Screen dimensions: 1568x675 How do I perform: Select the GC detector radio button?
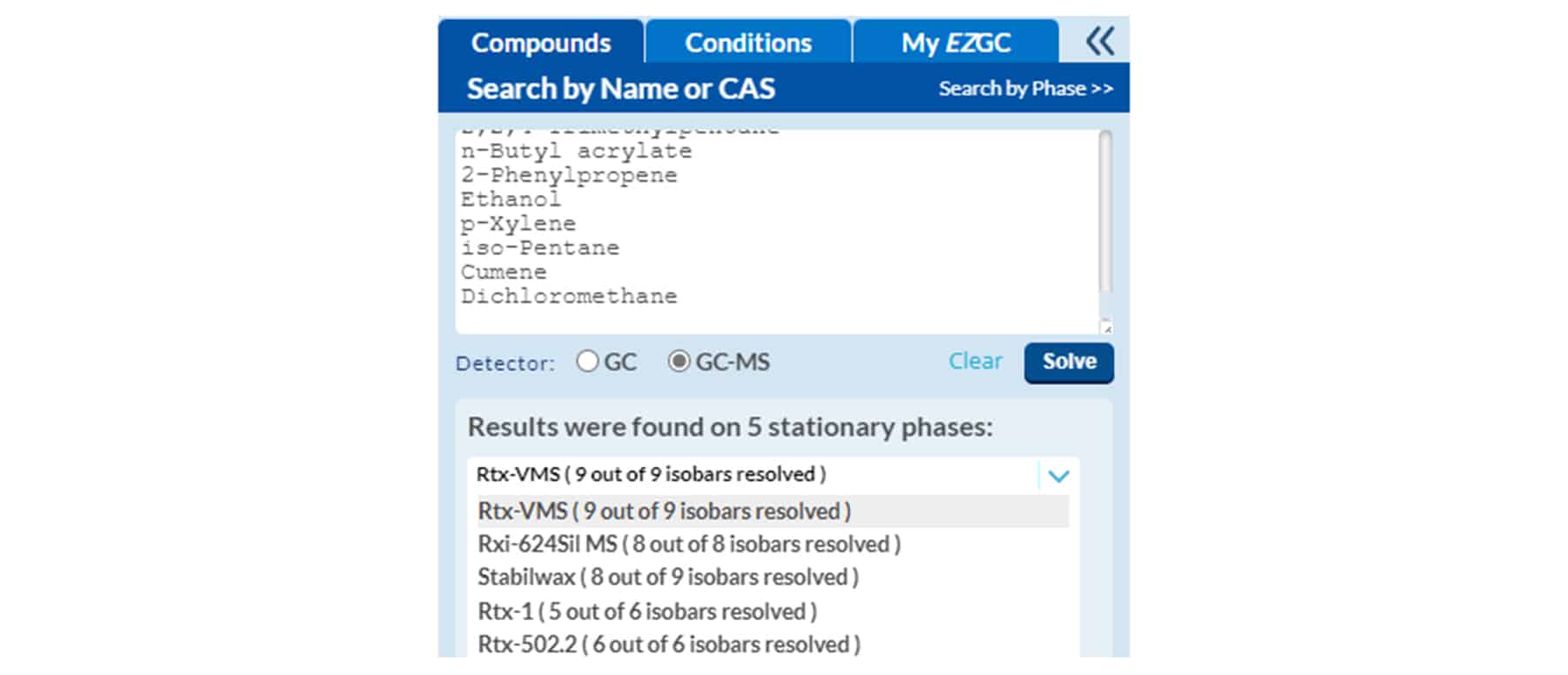pos(588,361)
